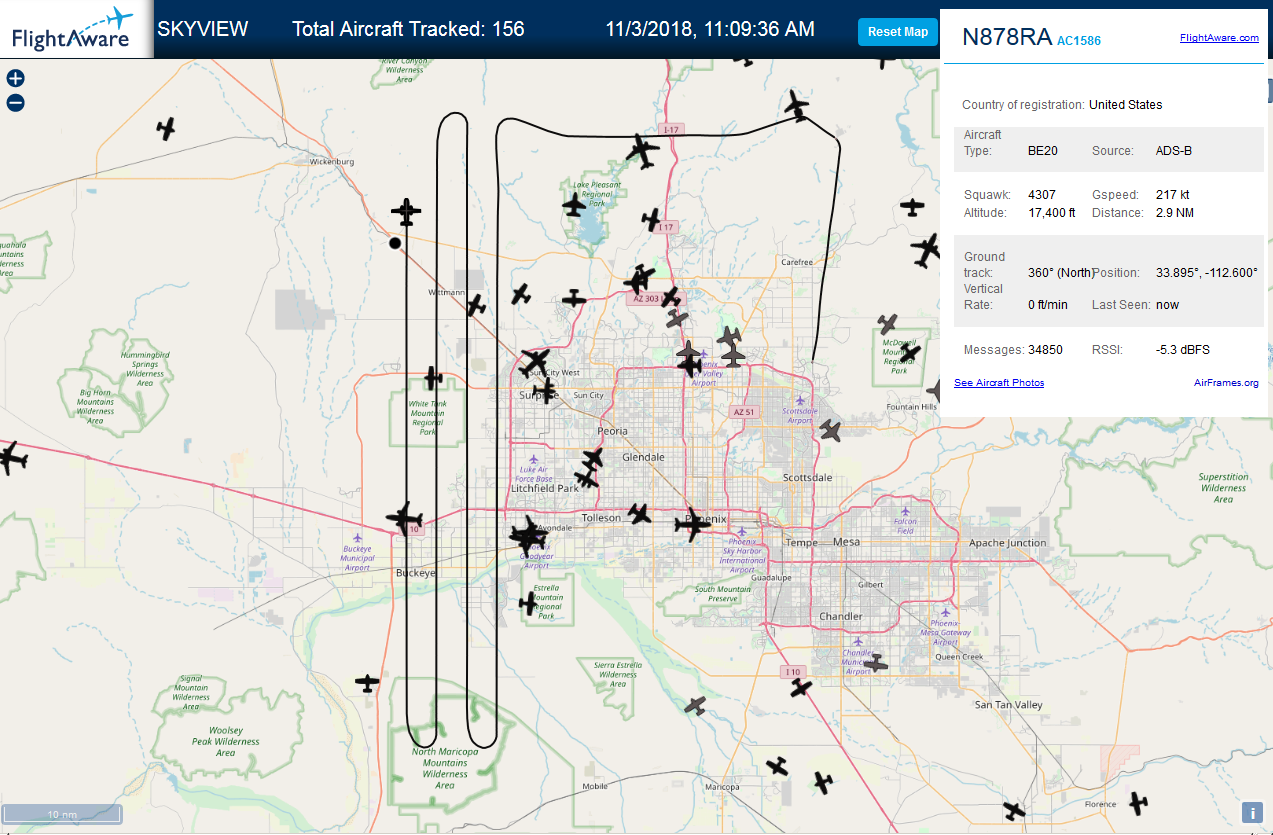
Task: Select aircraft next to Estrella Mountain Regional Park
Action: [x=528, y=604]
